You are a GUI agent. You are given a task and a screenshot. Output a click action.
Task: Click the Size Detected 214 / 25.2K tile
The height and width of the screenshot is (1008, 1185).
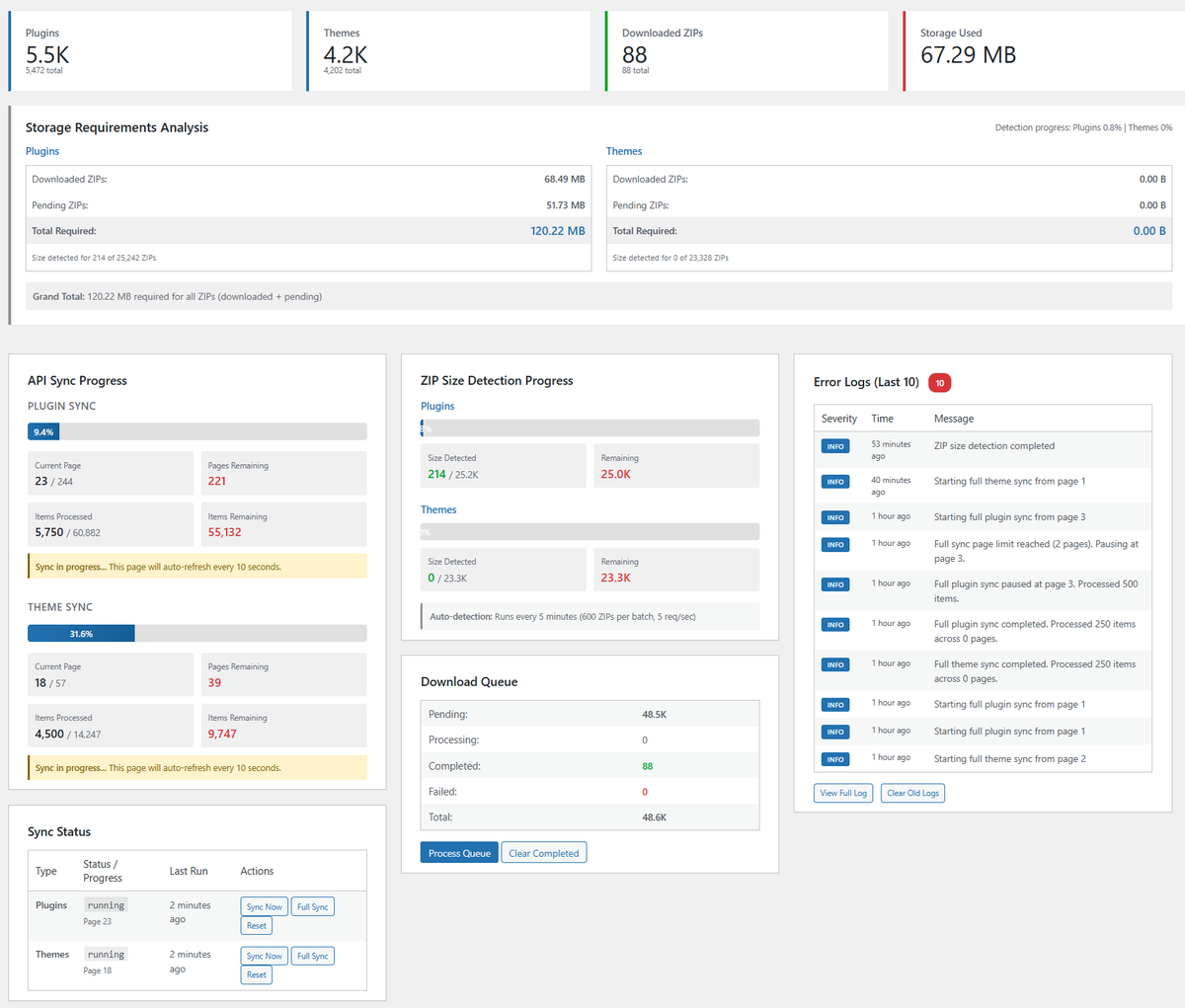tap(504, 466)
